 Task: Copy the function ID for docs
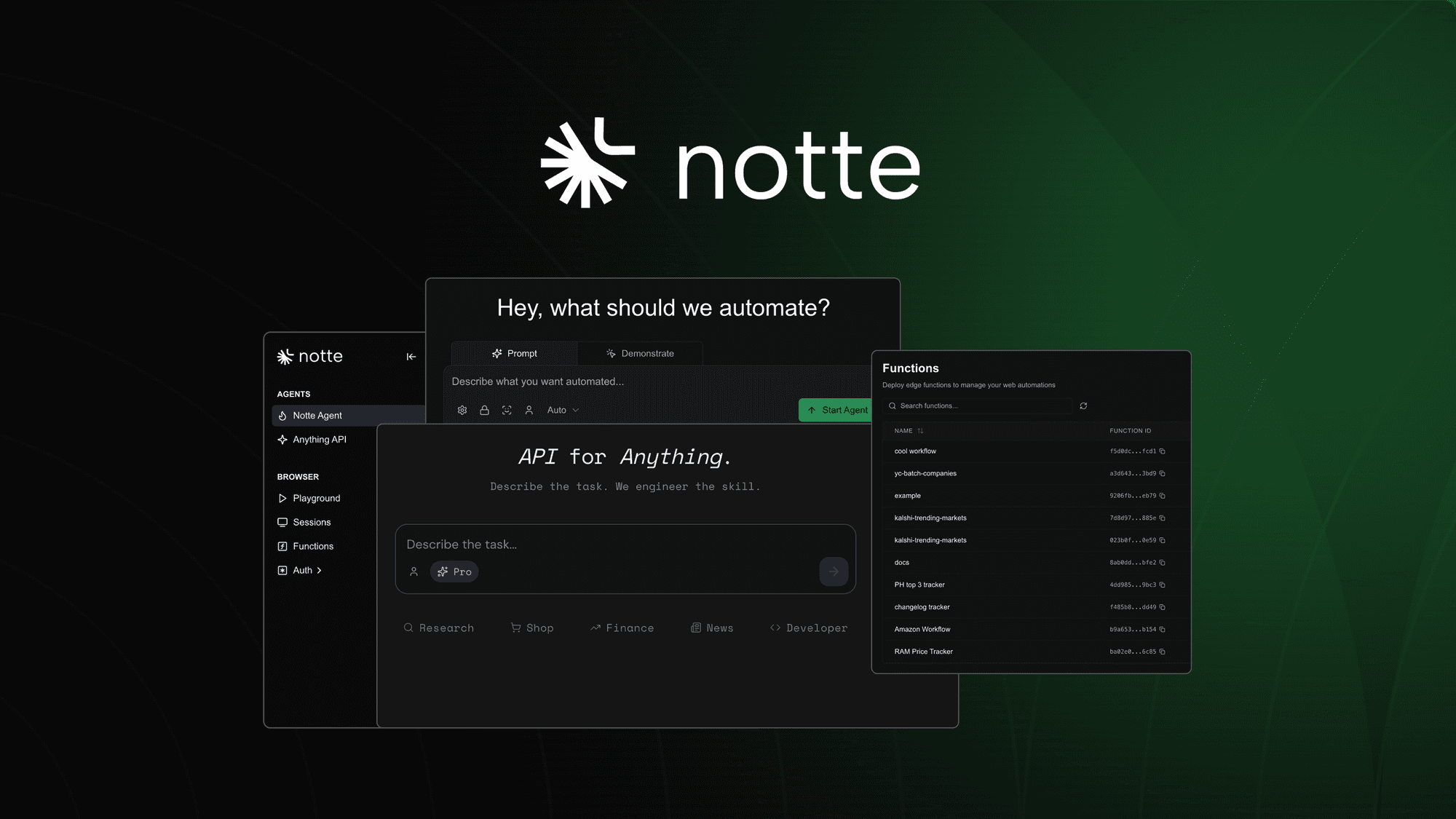[1163, 563]
